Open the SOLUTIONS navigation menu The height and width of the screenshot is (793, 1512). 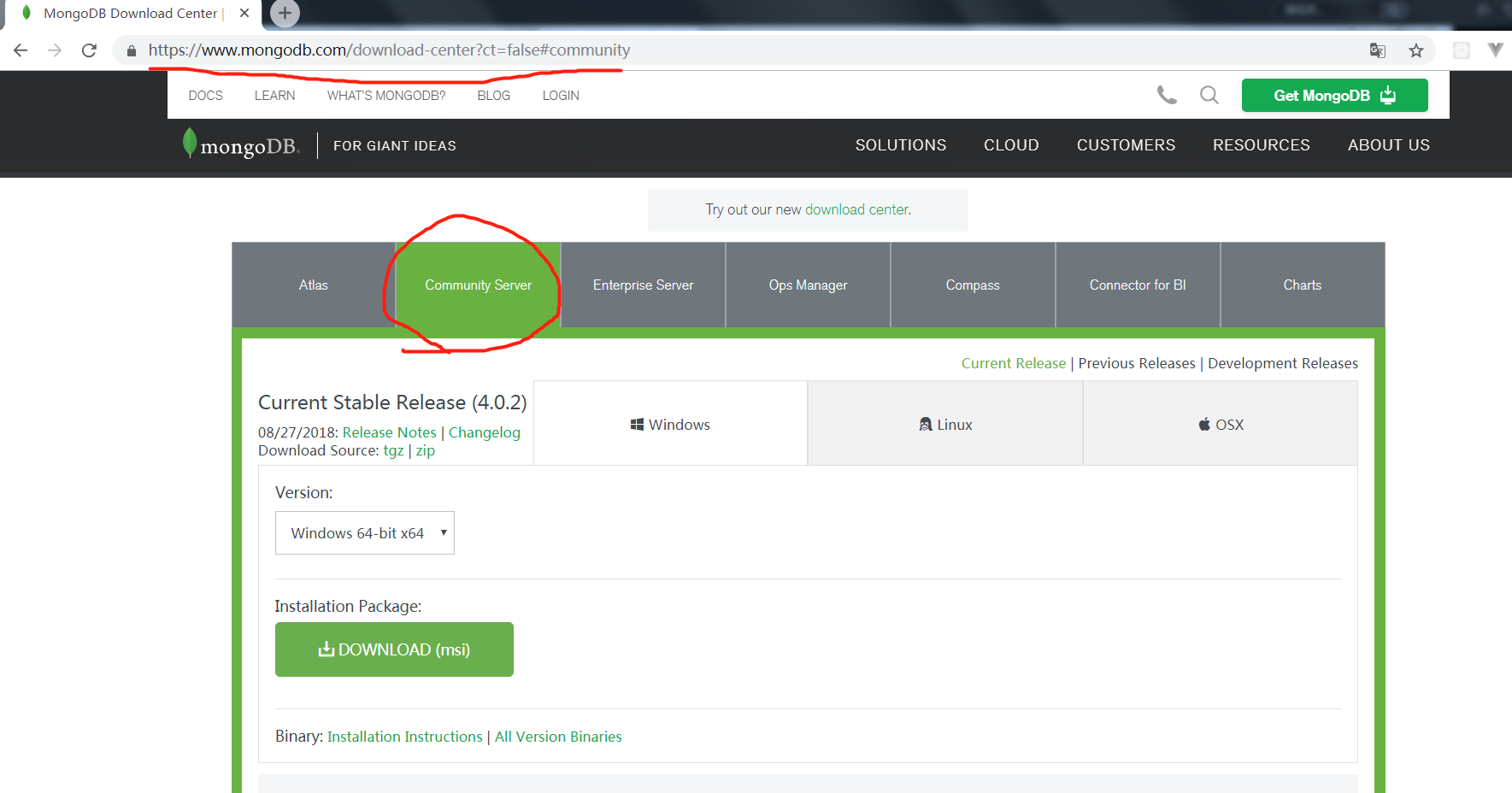pyautogui.click(x=901, y=145)
